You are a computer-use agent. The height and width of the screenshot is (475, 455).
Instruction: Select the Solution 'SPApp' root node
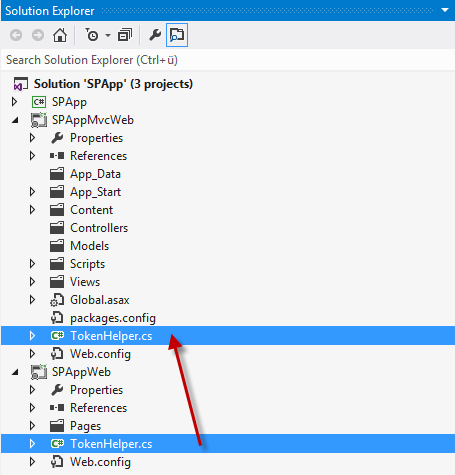[x=113, y=84]
